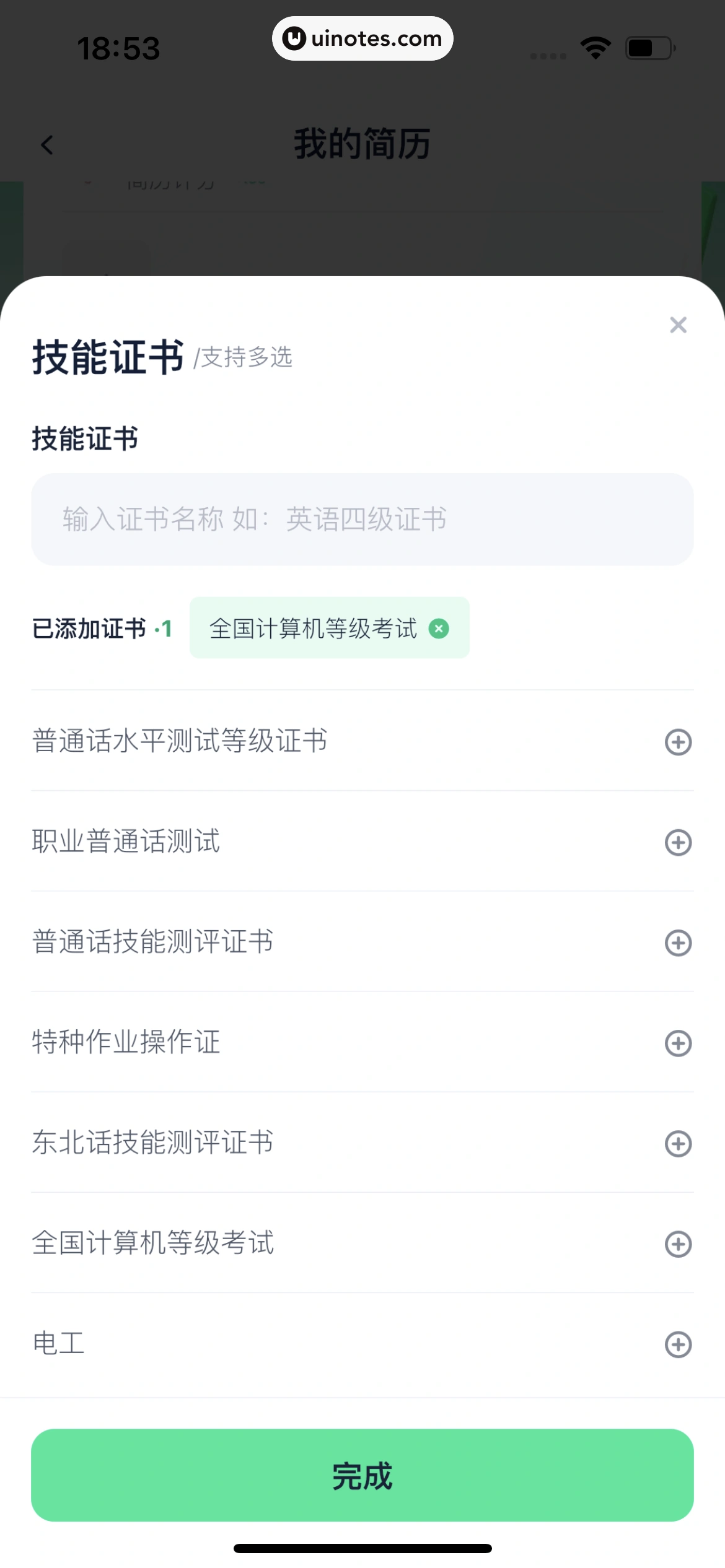Add 普通话水平测试等级证书 with plus icon
Screen dimensions: 725x1568
pyautogui.click(x=678, y=742)
